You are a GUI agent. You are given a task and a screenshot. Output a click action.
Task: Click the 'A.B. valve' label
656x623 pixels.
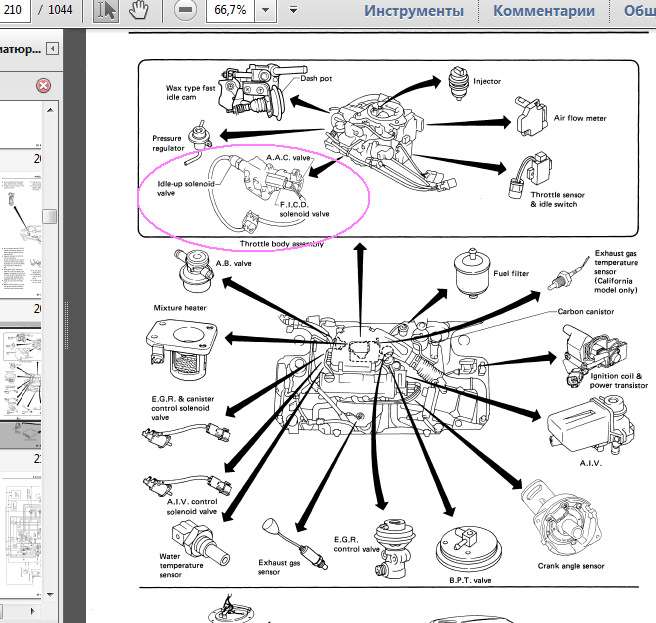(233, 263)
